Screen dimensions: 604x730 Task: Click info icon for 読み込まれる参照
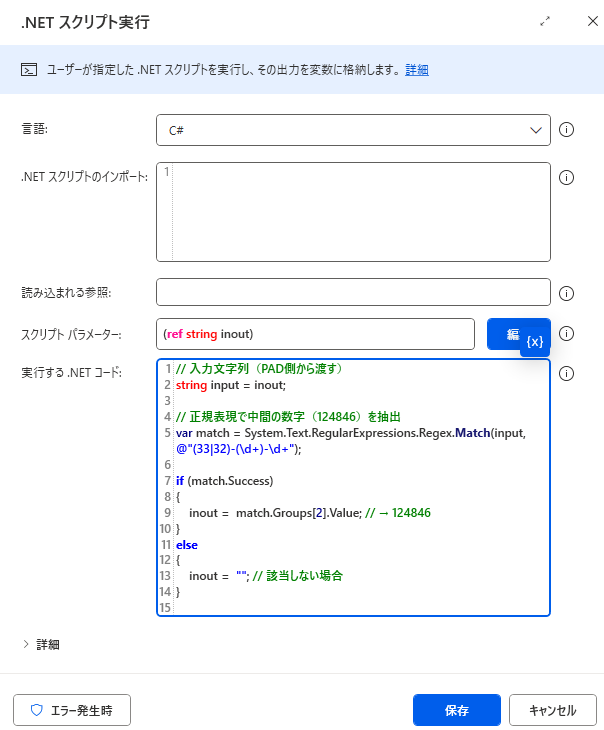(x=566, y=293)
